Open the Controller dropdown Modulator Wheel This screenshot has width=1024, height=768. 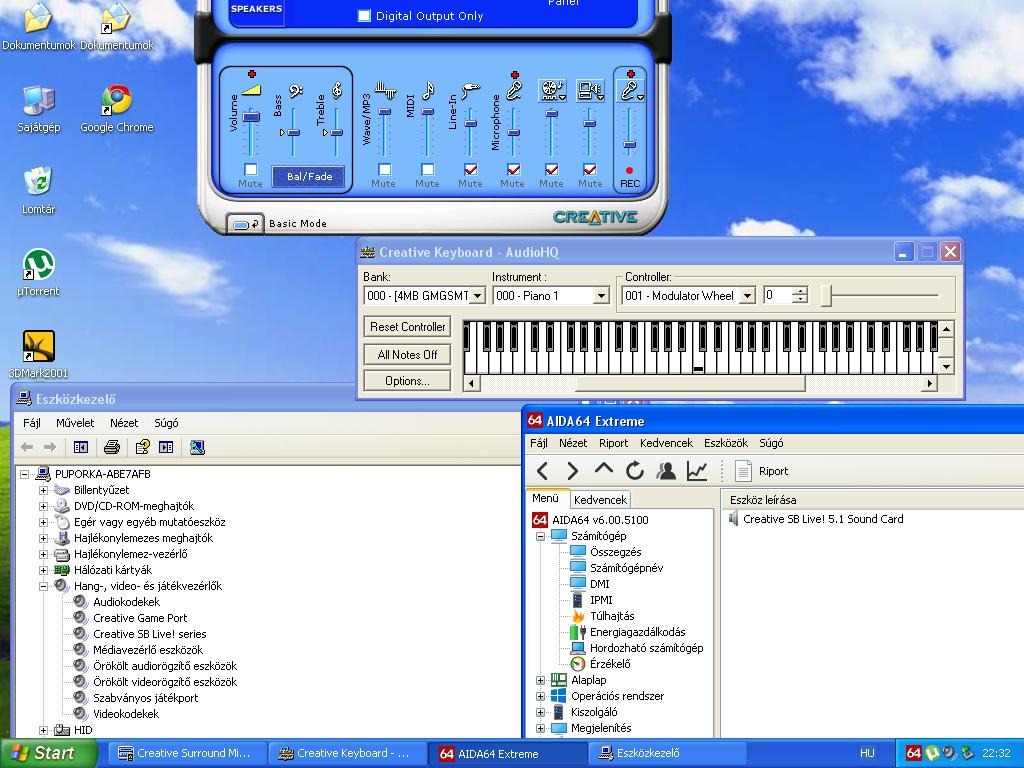(746, 296)
